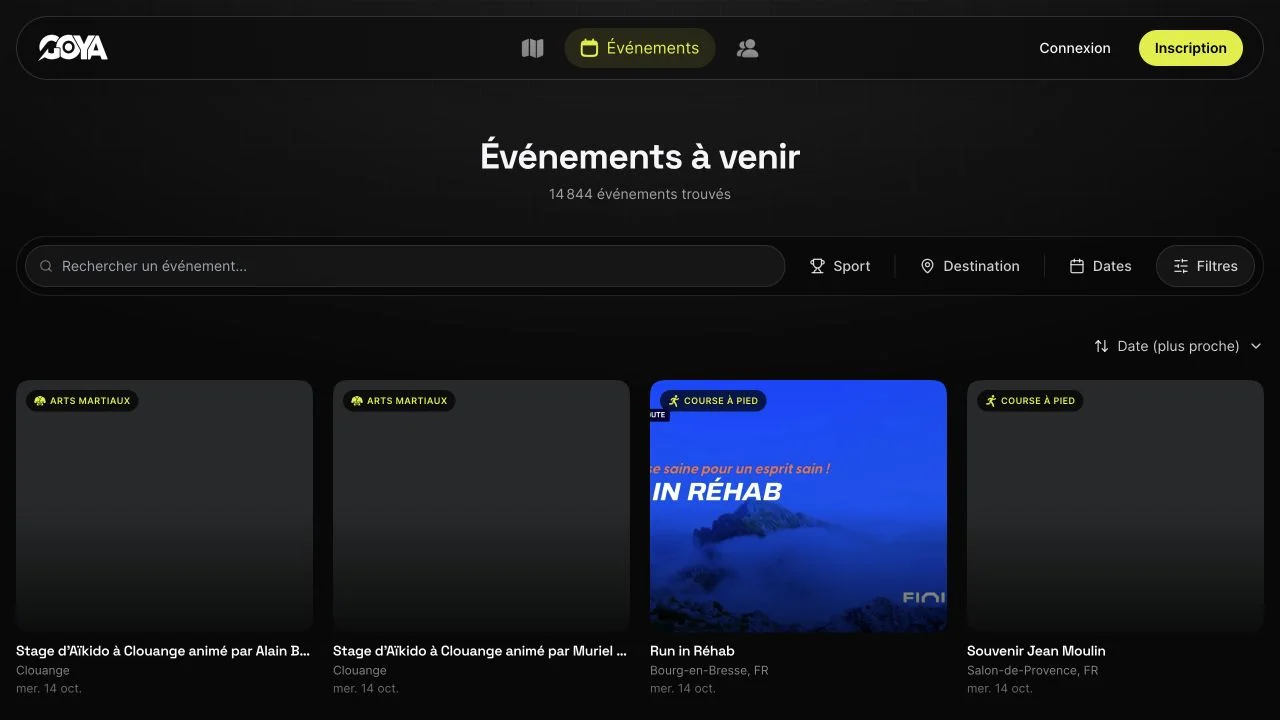Click Arts Martiaux tag on Muriel event
Screen dimensions: 1280x720
pos(398,401)
